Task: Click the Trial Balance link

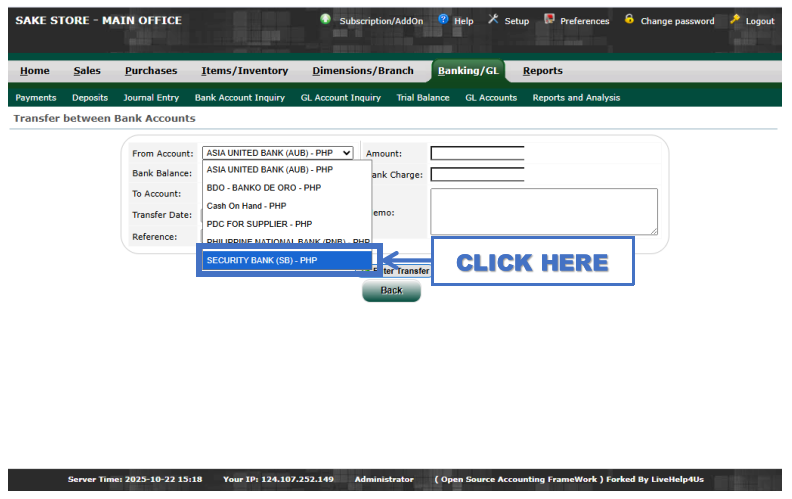Action: click(x=423, y=98)
